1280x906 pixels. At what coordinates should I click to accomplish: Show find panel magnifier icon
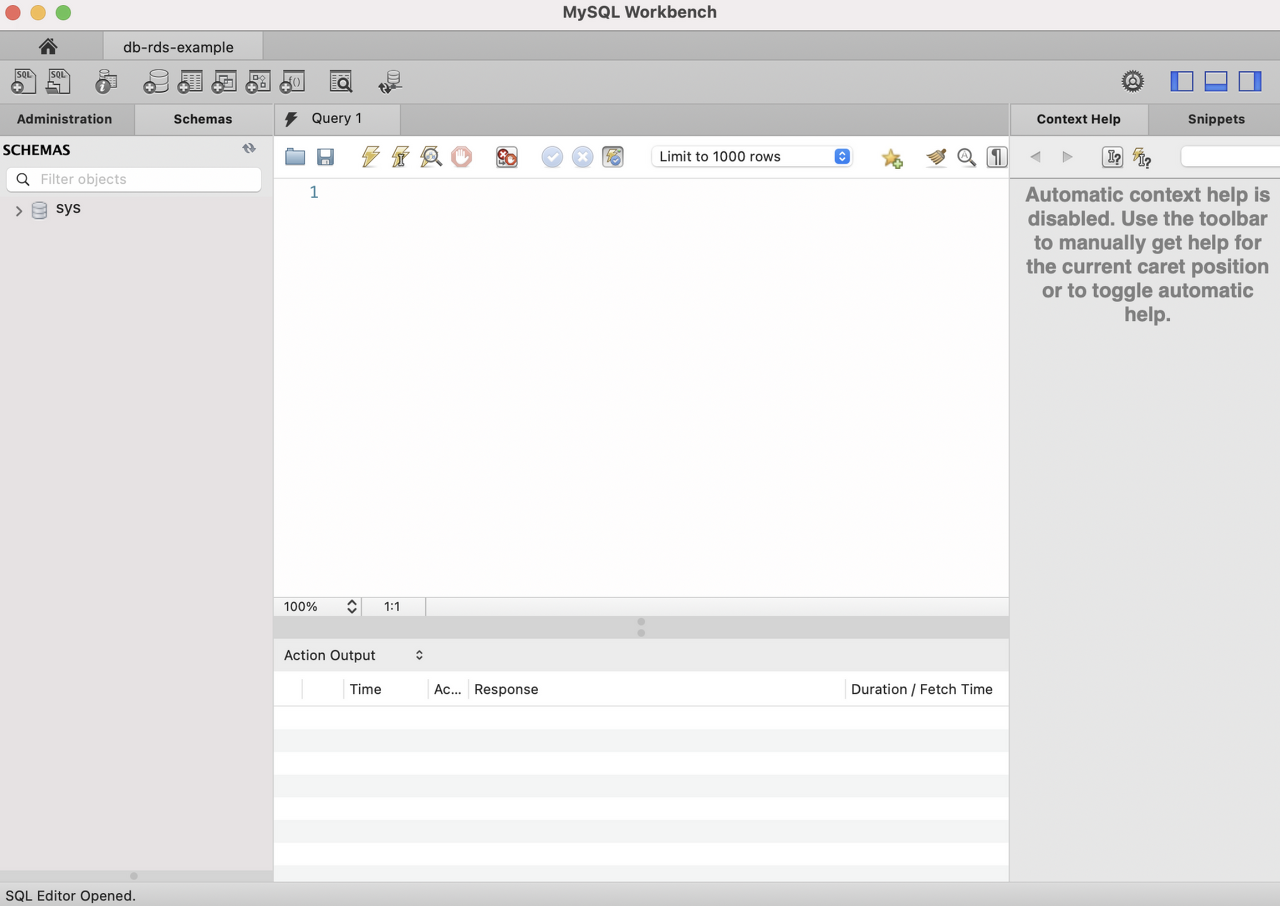point(966,157)
